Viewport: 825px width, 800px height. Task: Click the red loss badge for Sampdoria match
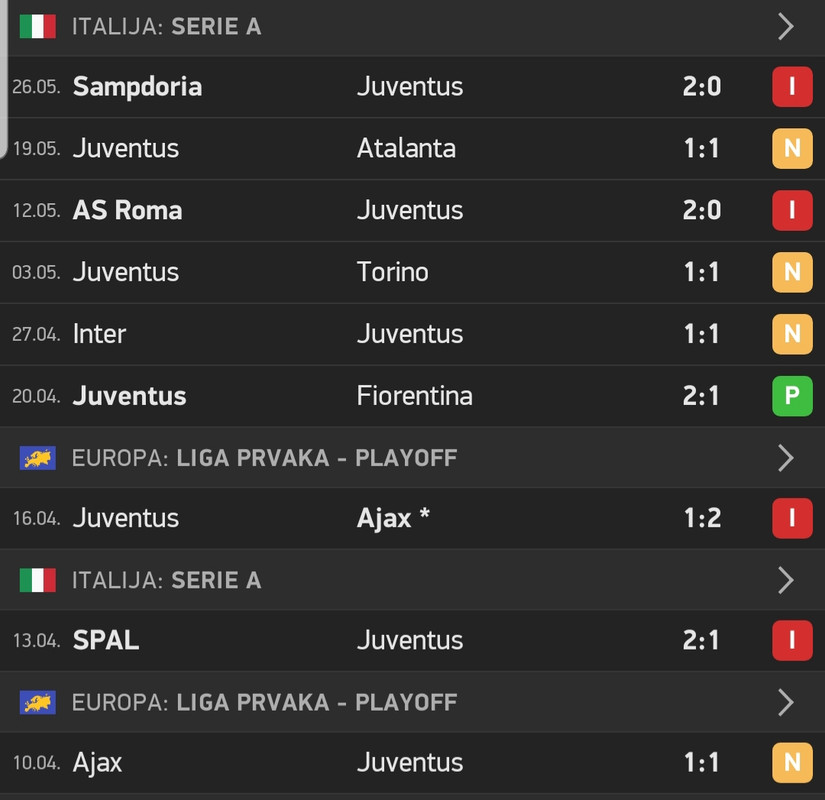(x=792, y=86)
